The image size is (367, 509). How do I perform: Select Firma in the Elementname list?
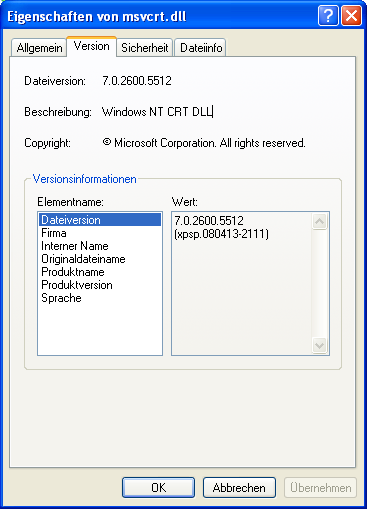[x=100, y=233]
